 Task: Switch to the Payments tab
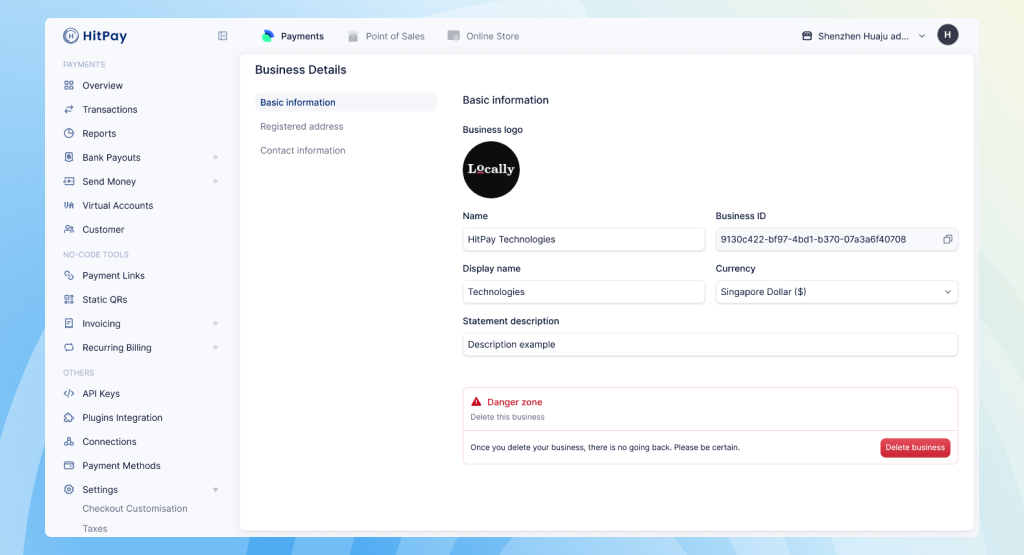(293, 36)
